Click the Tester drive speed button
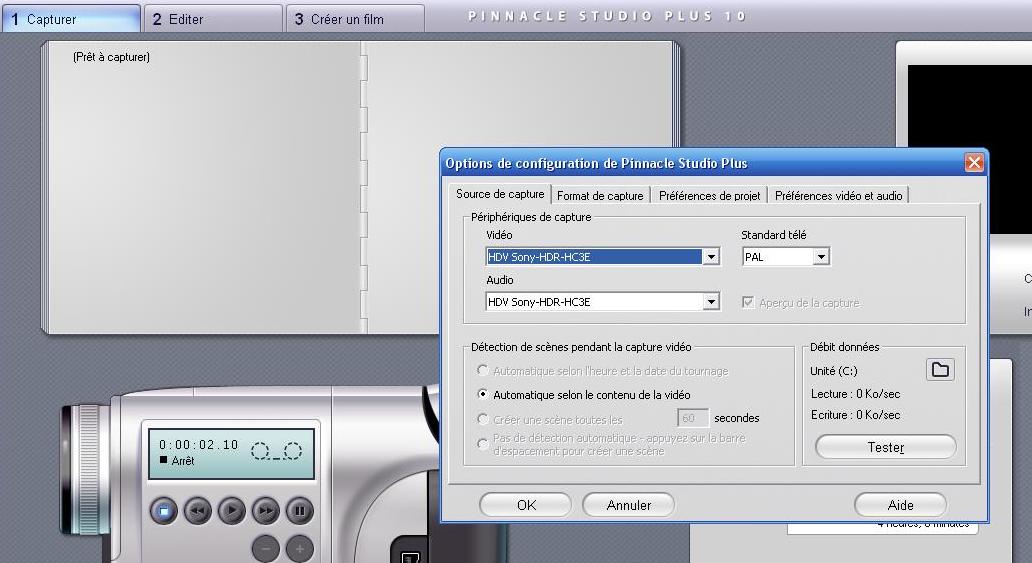 (886, 447)
